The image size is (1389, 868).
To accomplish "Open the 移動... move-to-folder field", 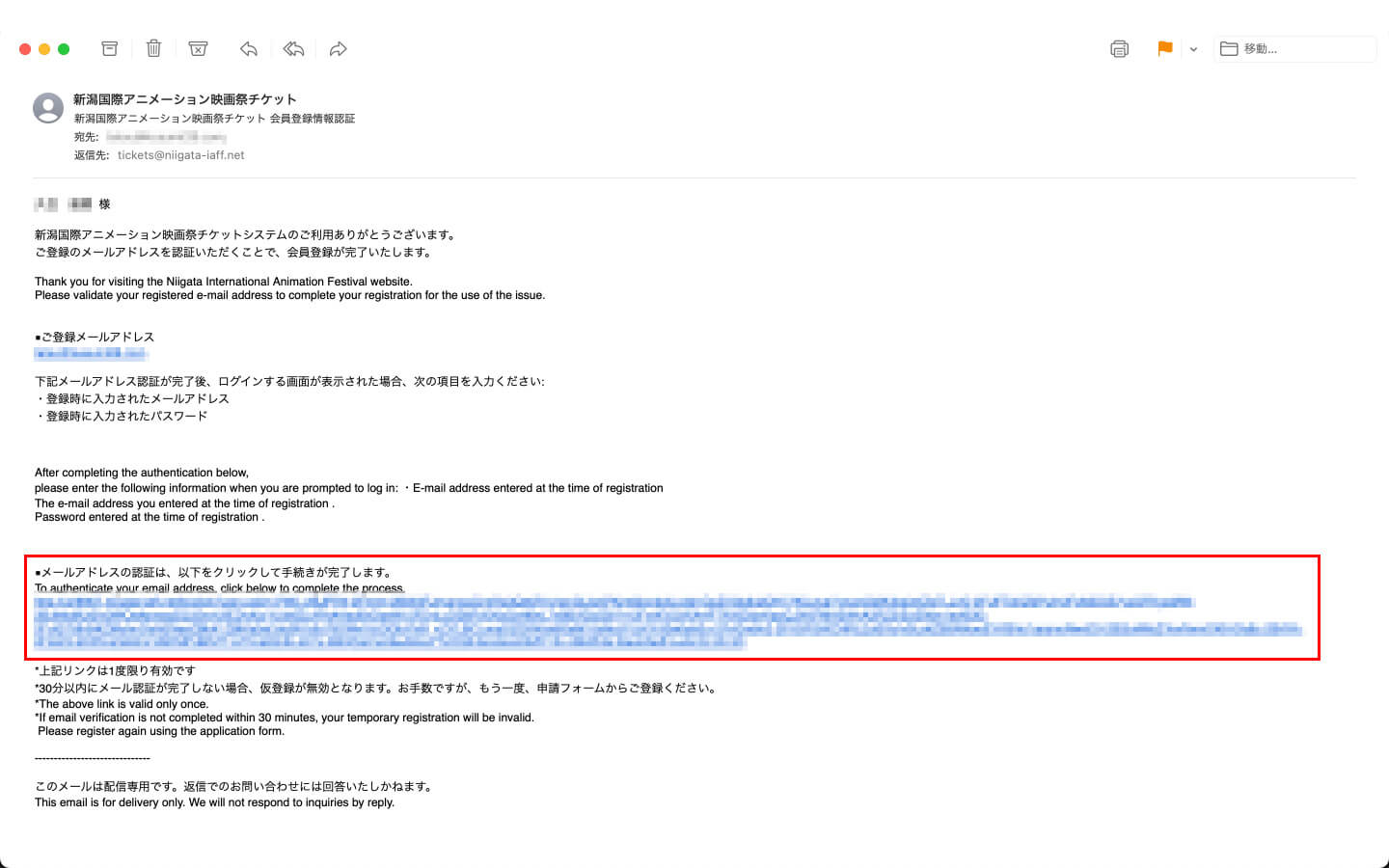I will coord(1294,49).
